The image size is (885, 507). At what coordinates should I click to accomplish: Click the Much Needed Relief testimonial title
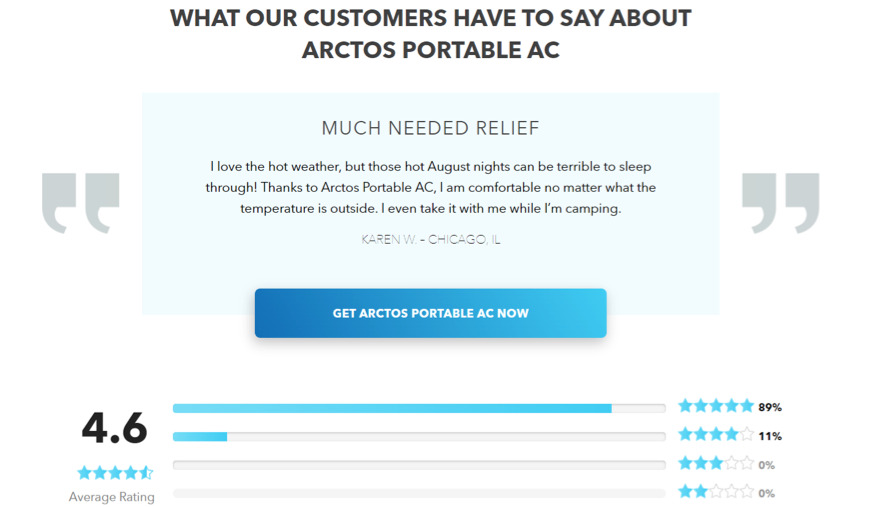430,128
